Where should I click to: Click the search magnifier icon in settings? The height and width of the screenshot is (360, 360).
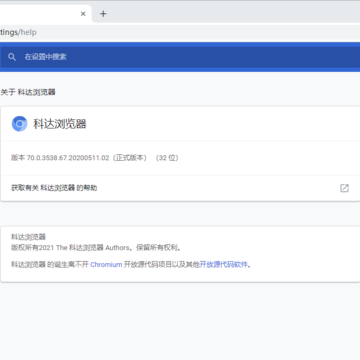12,57
